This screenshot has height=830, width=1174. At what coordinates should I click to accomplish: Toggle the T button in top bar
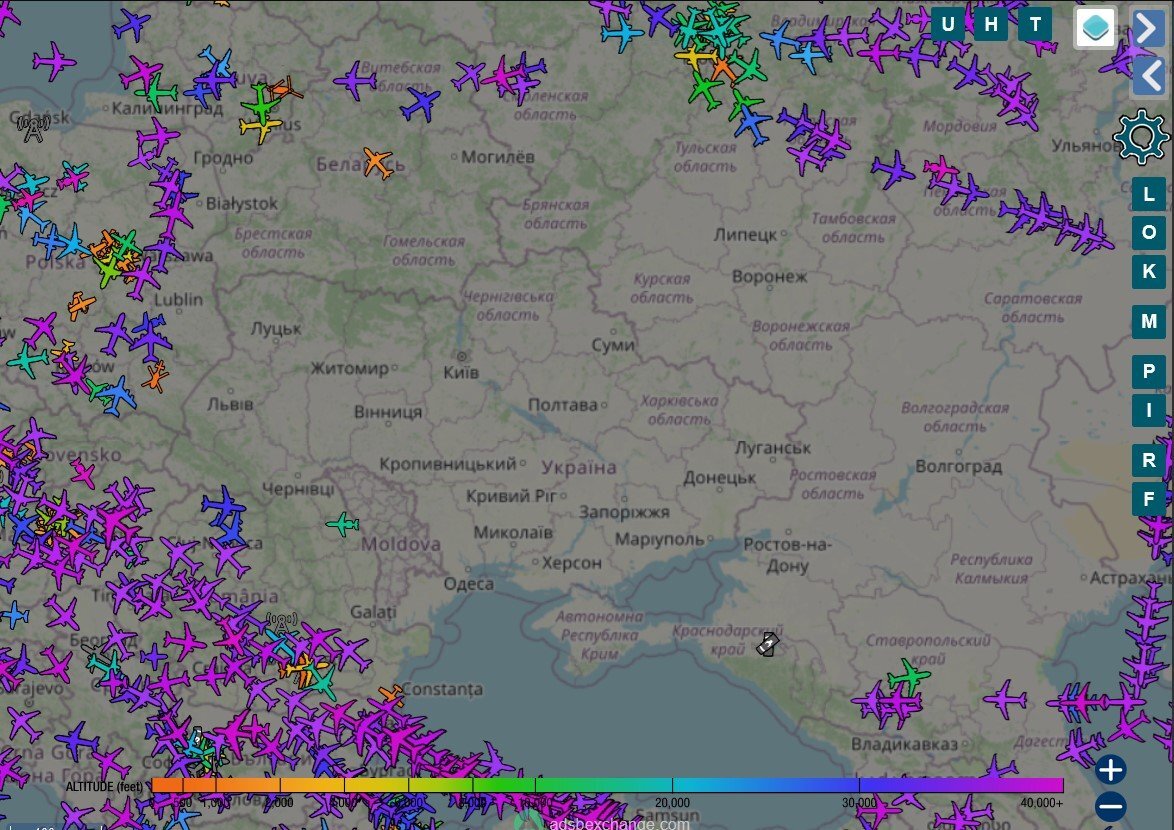pyautogui.click(x=1035, y=24)
